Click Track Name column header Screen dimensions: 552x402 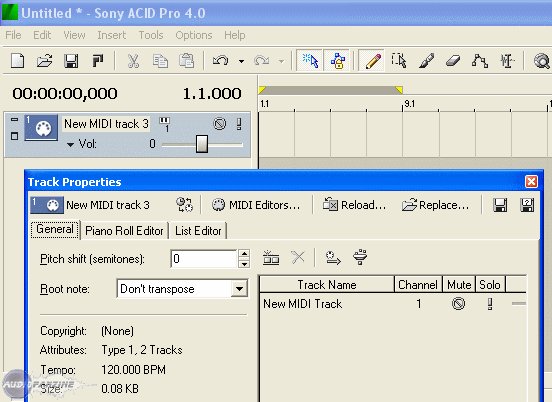(327, 284)
